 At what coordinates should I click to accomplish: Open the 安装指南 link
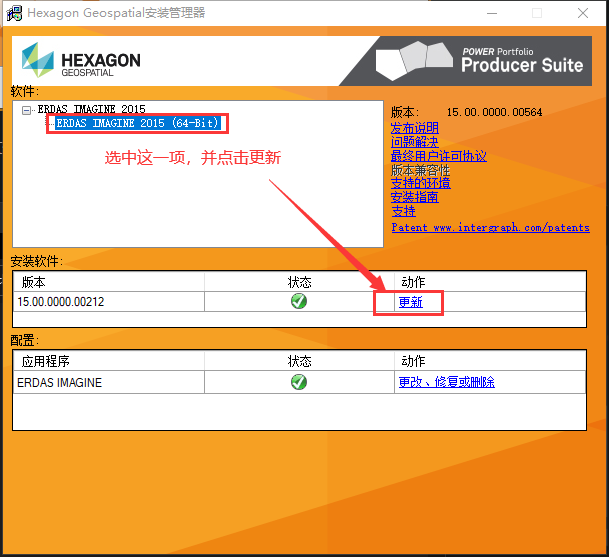[x=415, y=197]
